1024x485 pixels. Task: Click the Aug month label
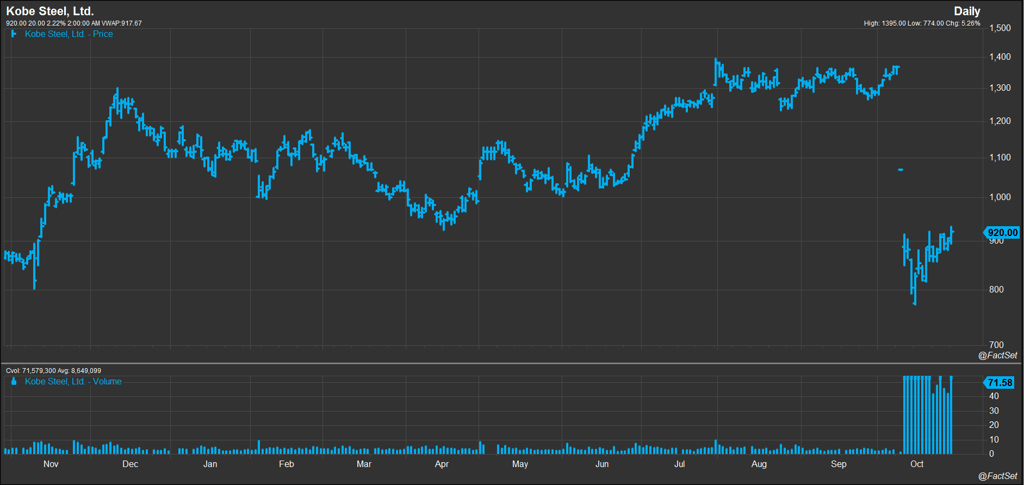pyautogui.click(x=758, y=465)
